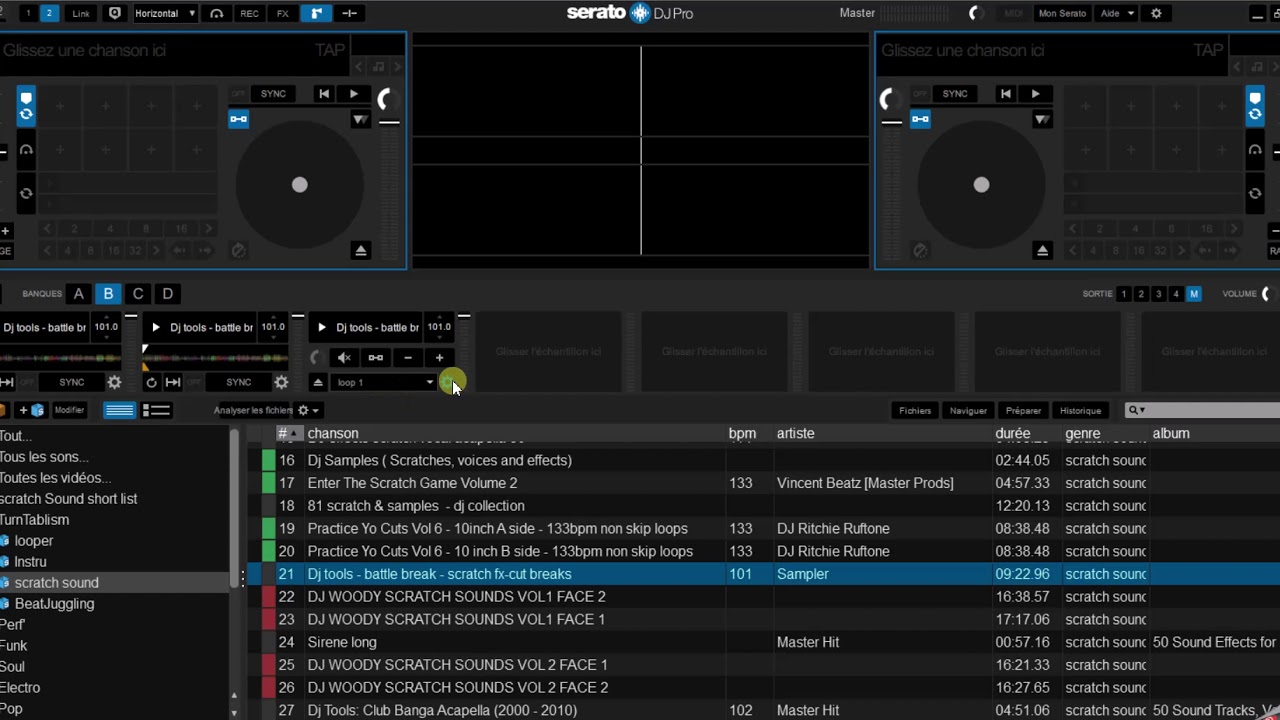Adjust the Master volume knob

976,13
